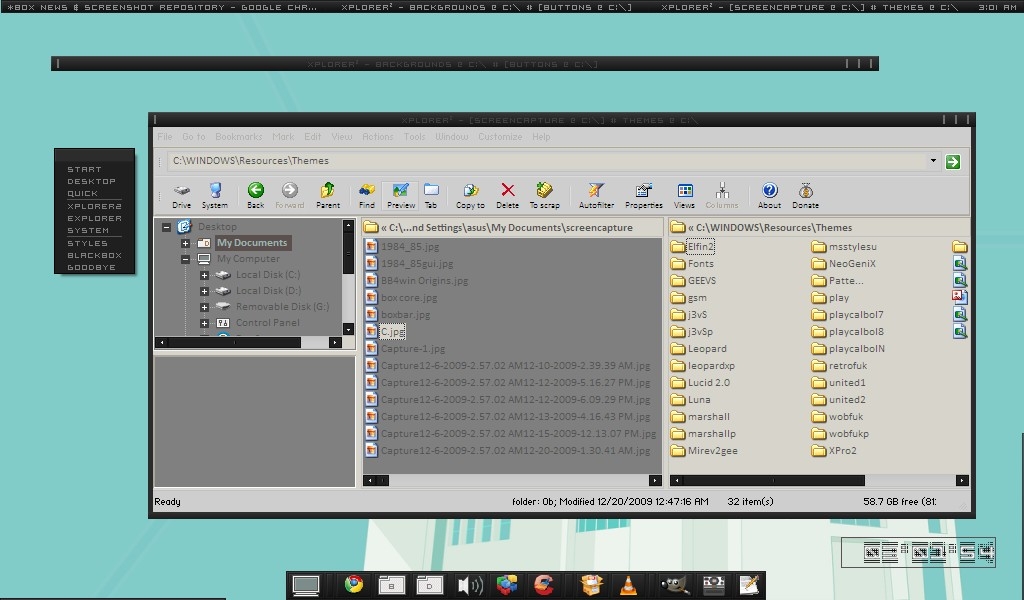This screenshot has height=600, width=1024.
Task: Choose GOODBYE in the Blackbox menu
Action: coord(91,267)
